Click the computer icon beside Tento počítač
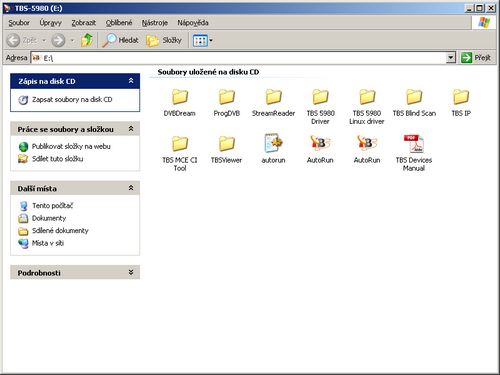Viewport: 500px width, 375px height. coord(23,206)
